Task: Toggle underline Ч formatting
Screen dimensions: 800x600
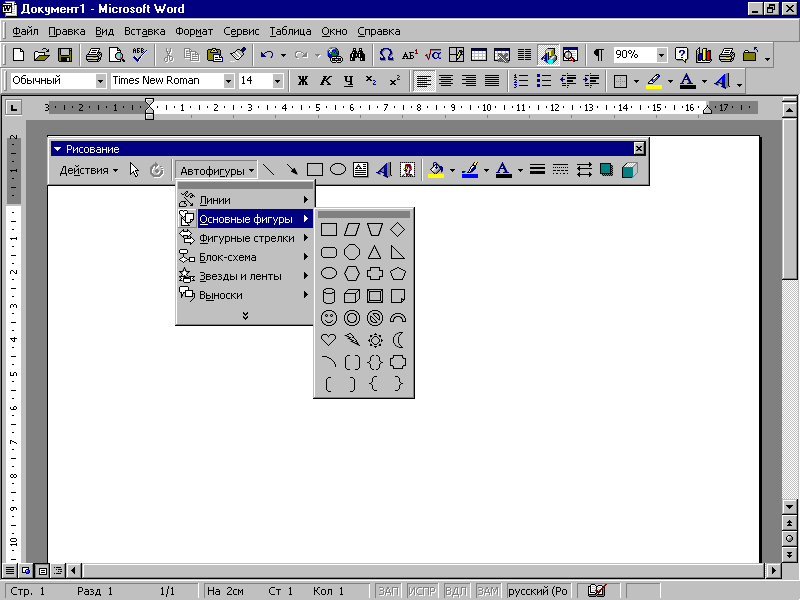Action: coord(348,81)
